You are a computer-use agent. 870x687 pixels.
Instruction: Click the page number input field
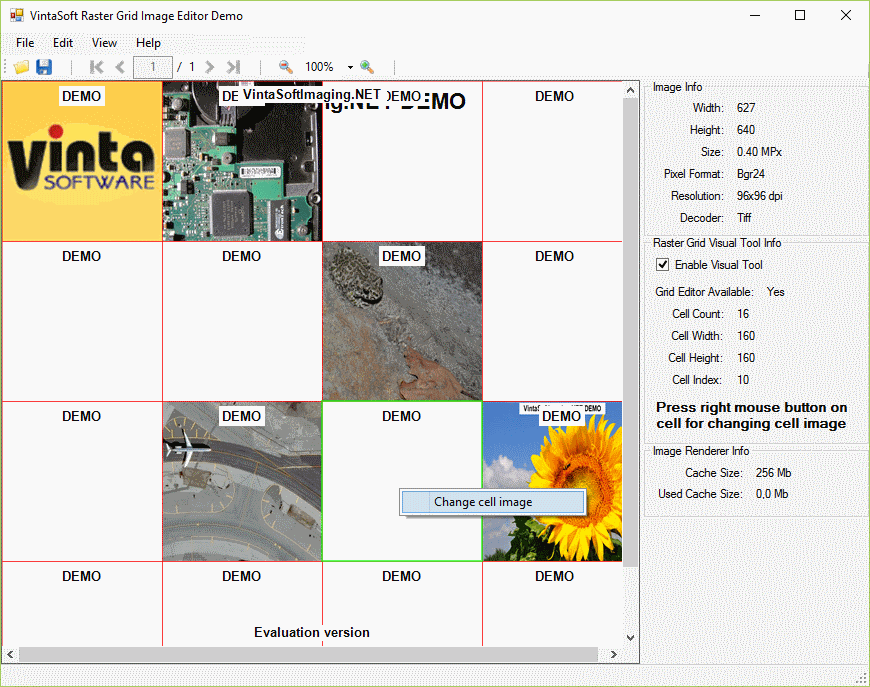(153, 67)
